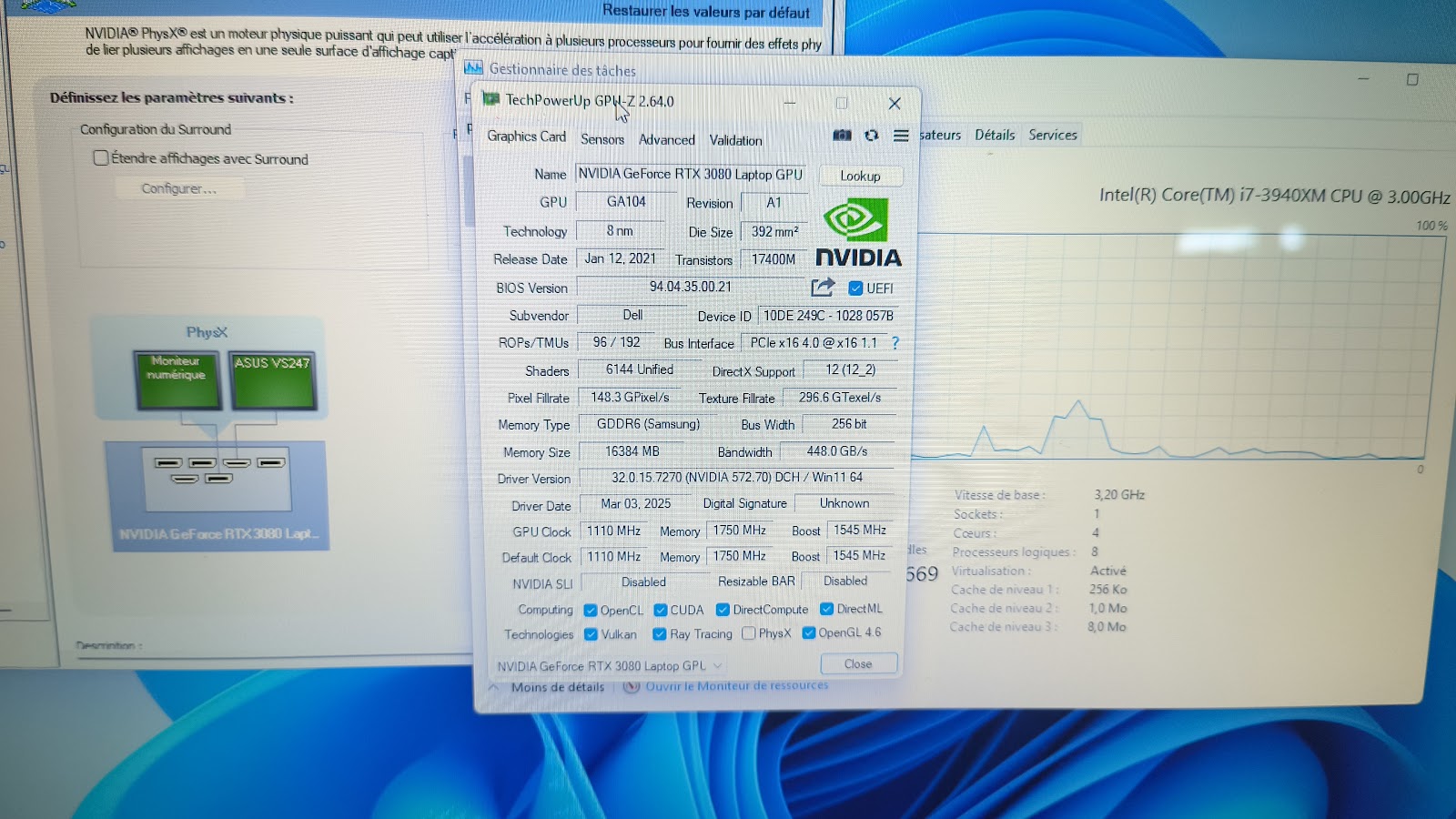Collapse Task Manager with Moins de détails
The image size is (1456, 819).
coord(557,687)
